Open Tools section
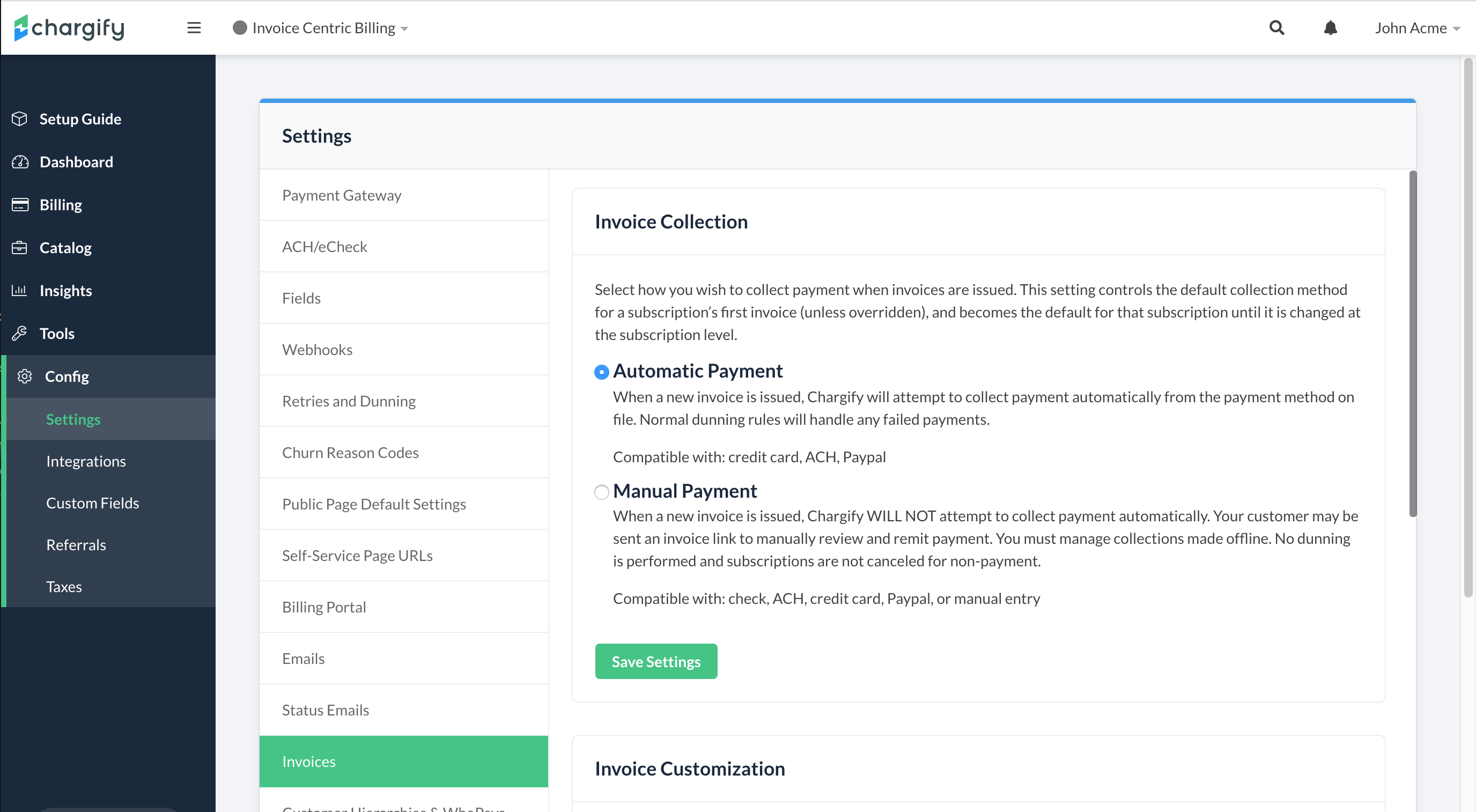This screenshot has width=1476, height=812. pos(109,334)
